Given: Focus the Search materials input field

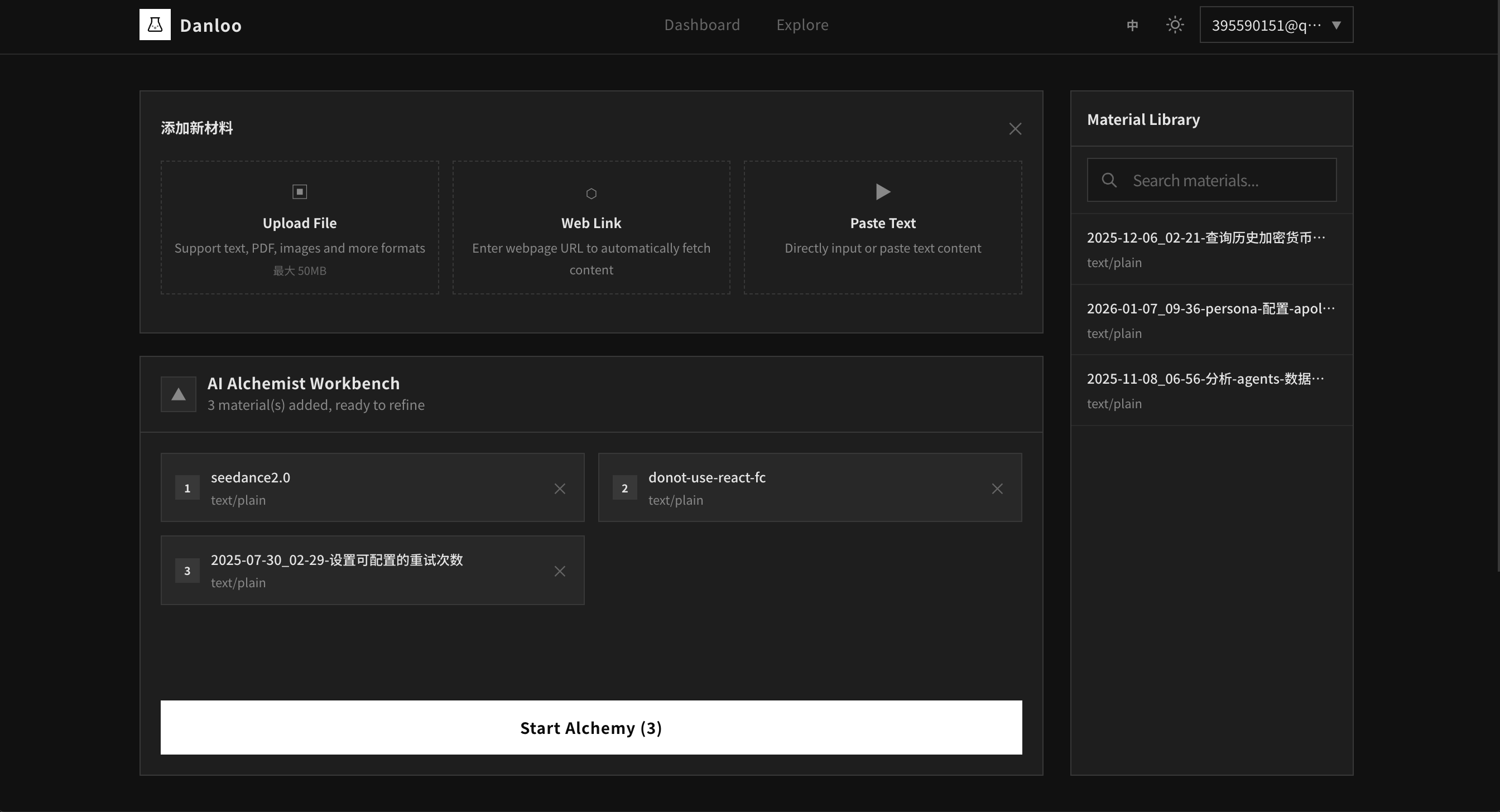Looking at the screenshot, I should click(1229, 181).
